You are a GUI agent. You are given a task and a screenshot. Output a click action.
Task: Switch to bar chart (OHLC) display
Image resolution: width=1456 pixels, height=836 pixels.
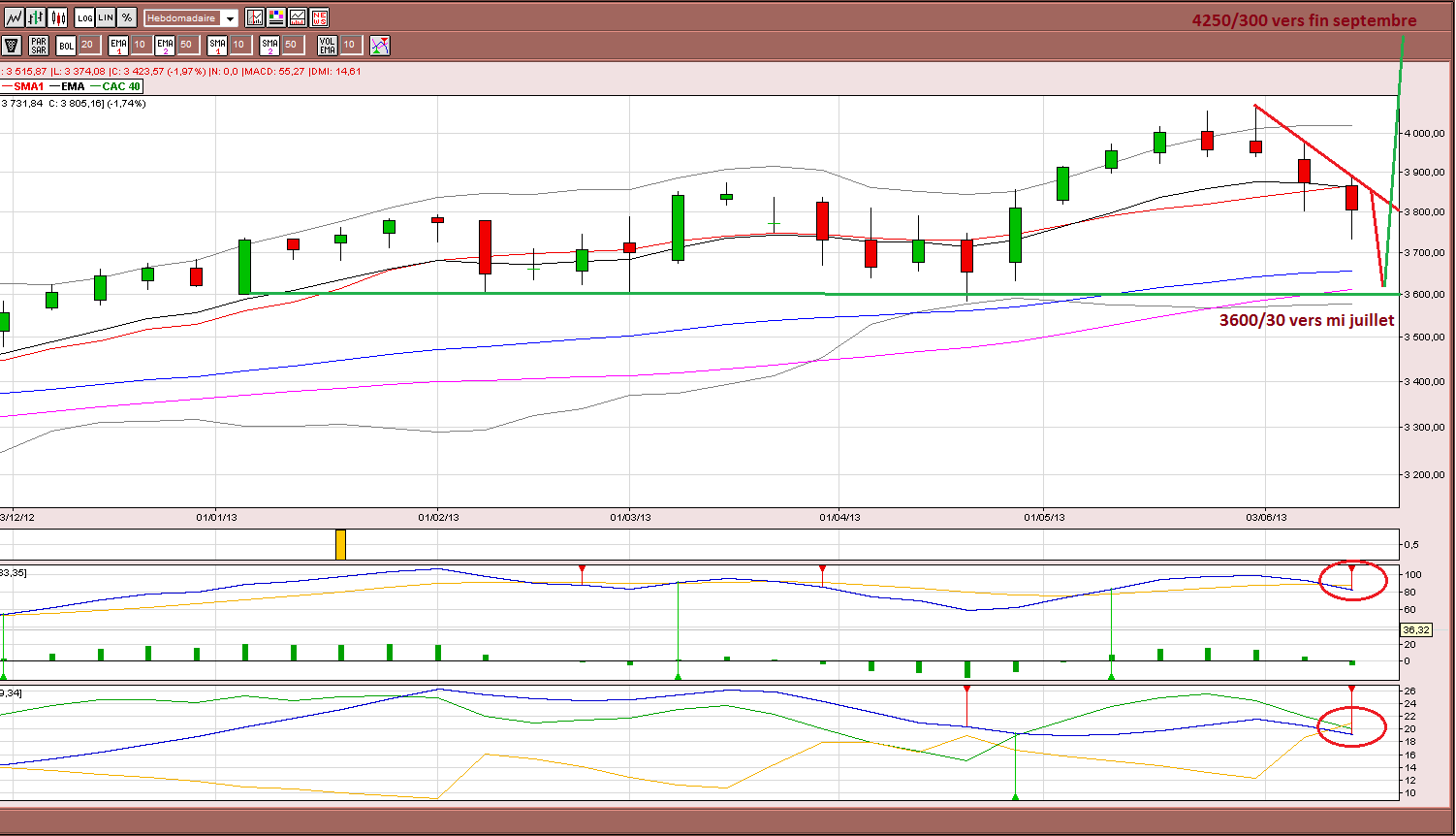(36, 17)
